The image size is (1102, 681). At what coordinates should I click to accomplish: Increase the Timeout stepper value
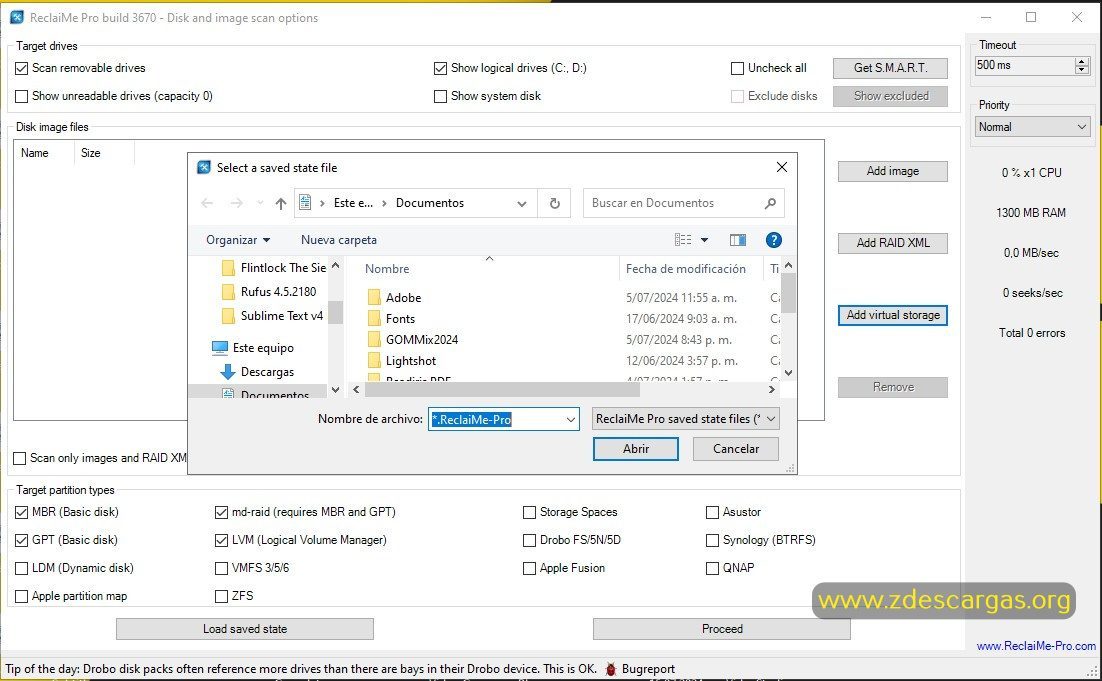tap(1082, 61)
